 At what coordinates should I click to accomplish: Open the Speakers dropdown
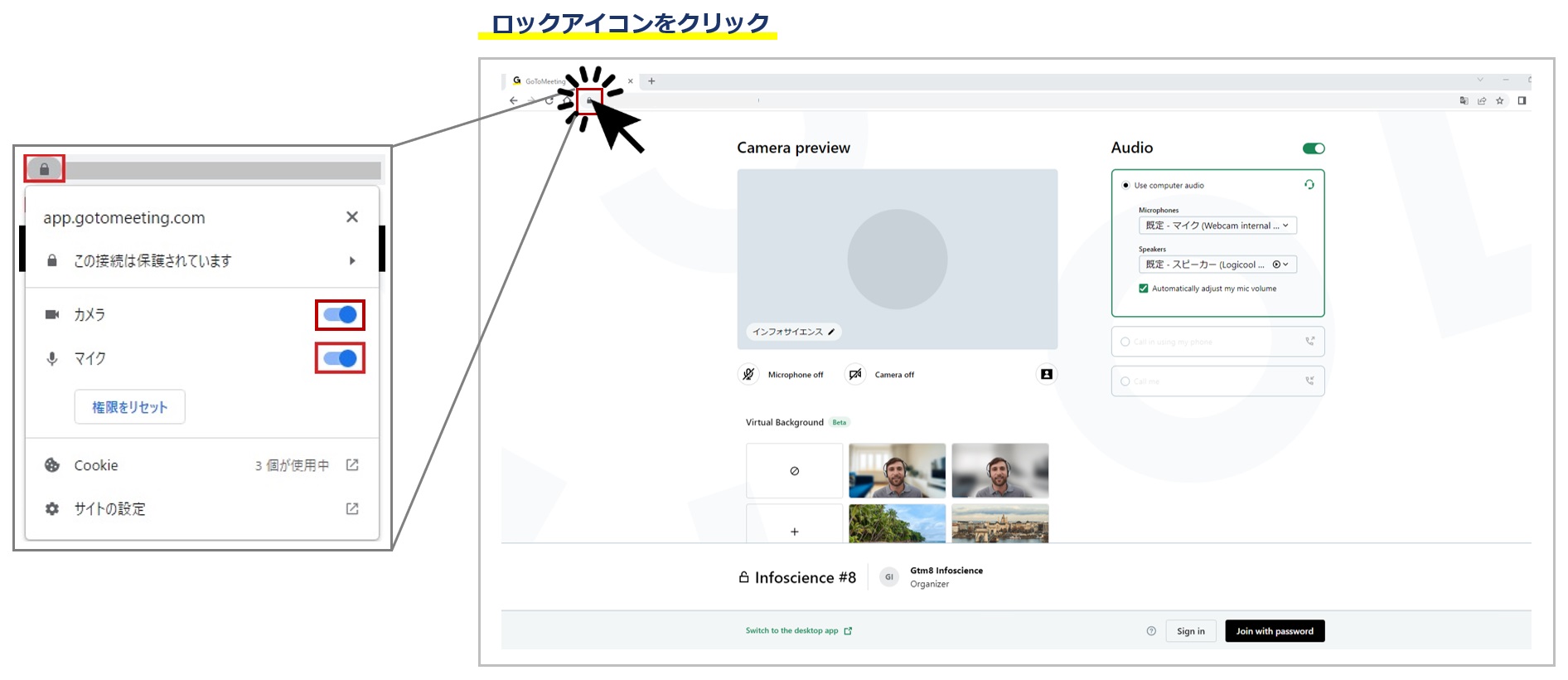pyautogui.click(x=1217, y=265)
